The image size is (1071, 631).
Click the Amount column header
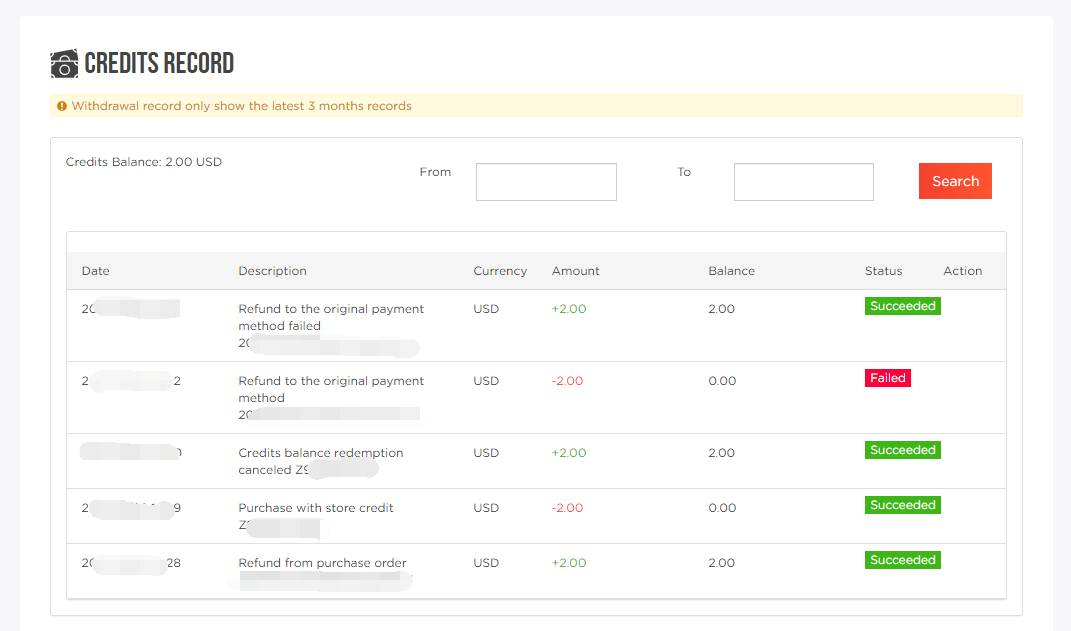pyautogui.click(x=575, y=271)
